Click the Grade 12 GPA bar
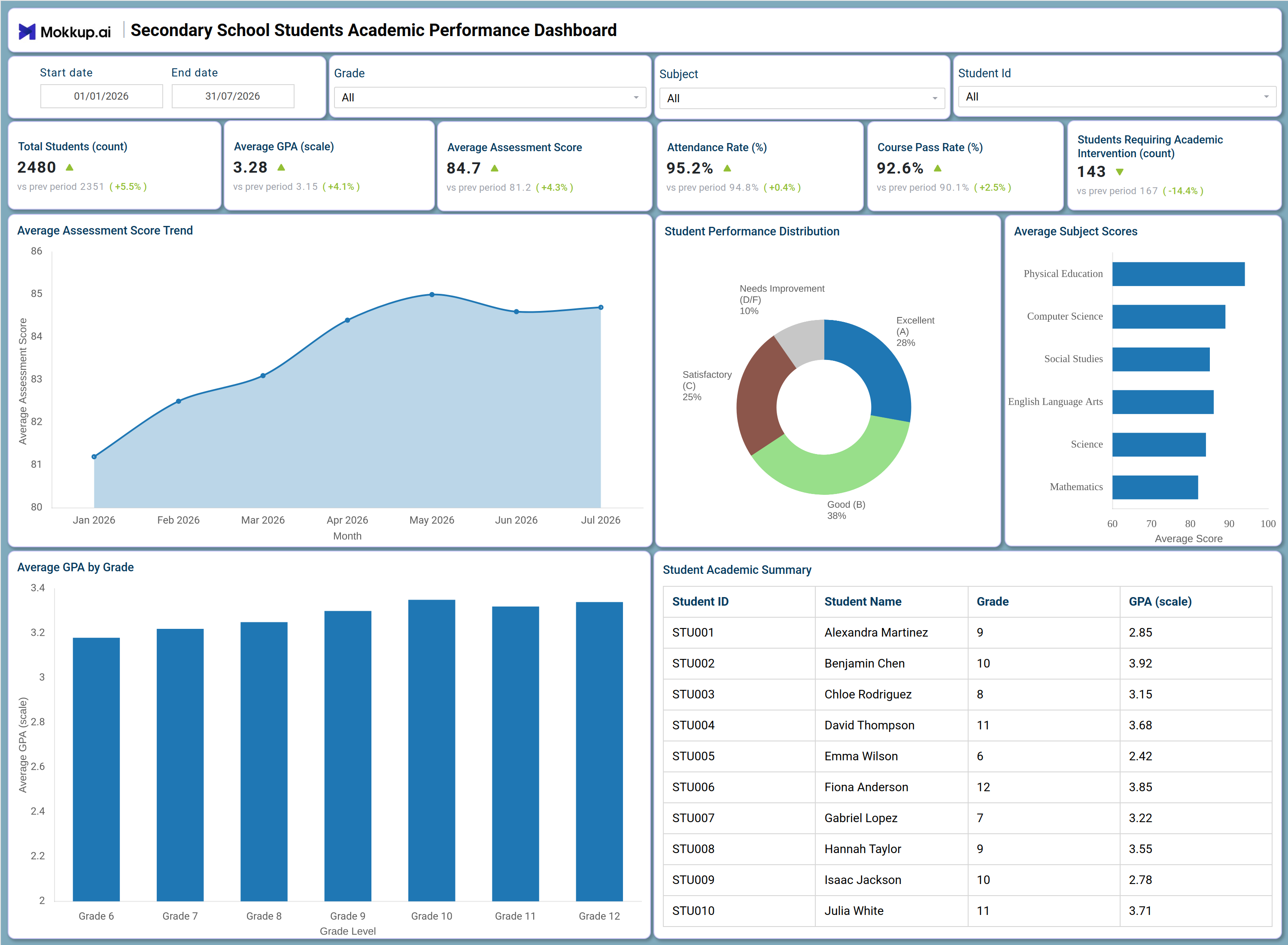This screenshot has width=1288, height=945. pyautogui.click(x=599, y=752)
